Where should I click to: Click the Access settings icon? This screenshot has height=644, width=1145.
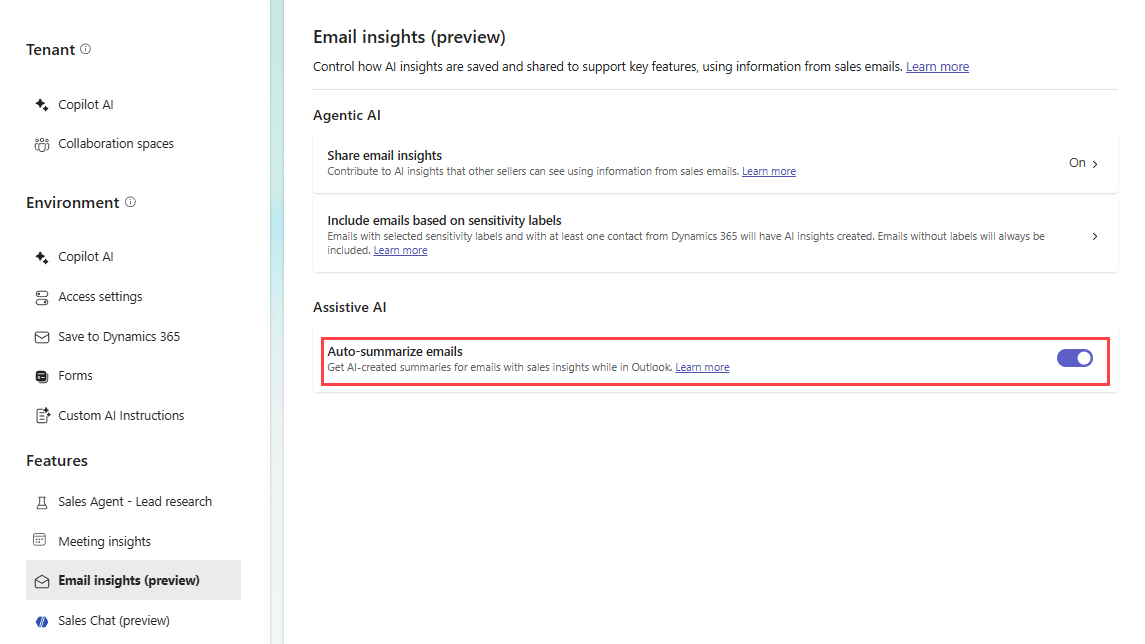(x=41, y=296)
